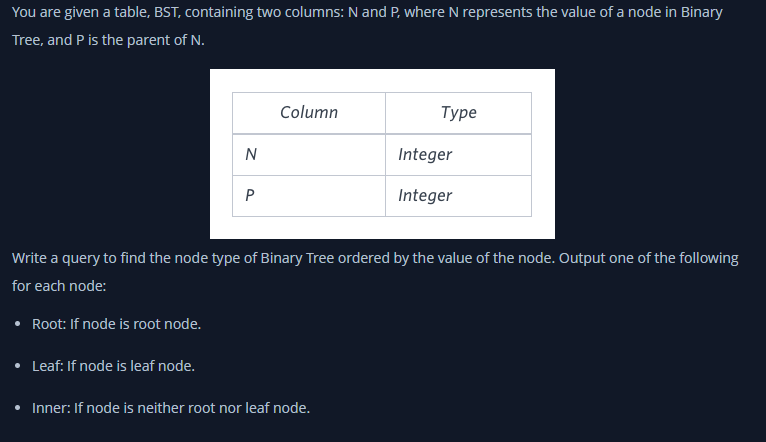The width and height of the screenshot is (766, 442).
Task: Click 'Tree, and P is the parent' line
Action: tap(108, 40)
